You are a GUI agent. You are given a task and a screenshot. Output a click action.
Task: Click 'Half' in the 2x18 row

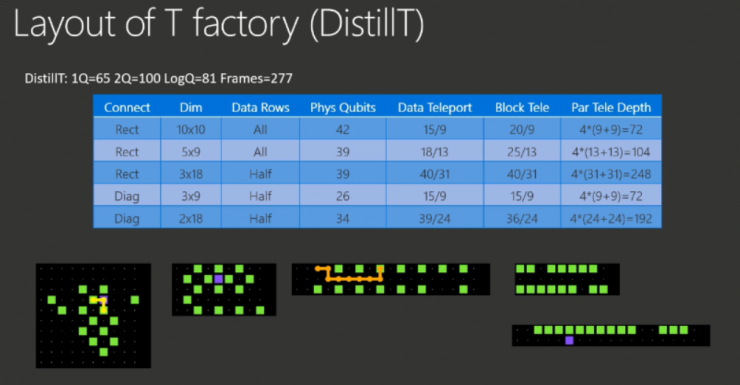point(261,218)
